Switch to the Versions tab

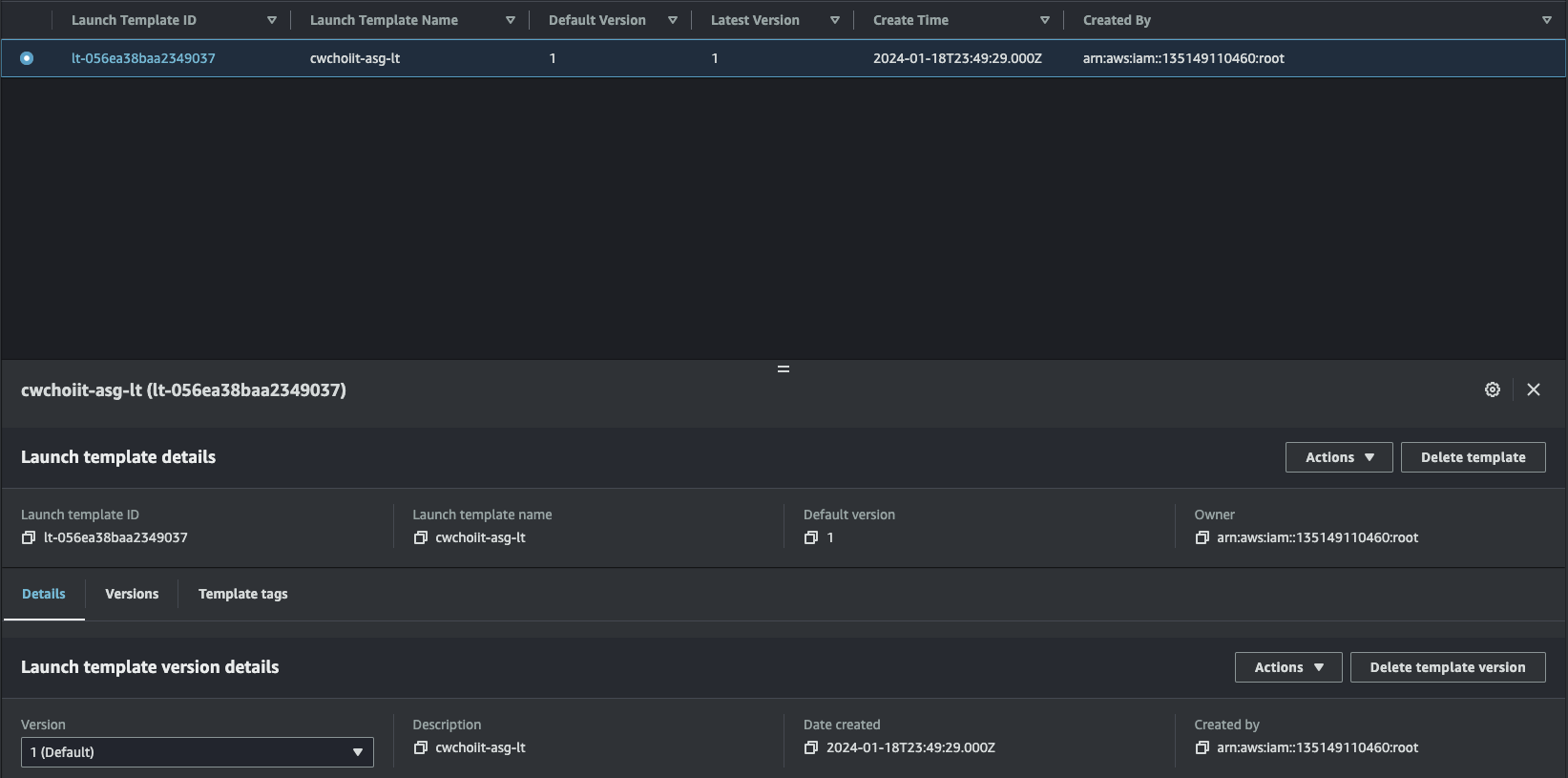[x=132, y=594]
